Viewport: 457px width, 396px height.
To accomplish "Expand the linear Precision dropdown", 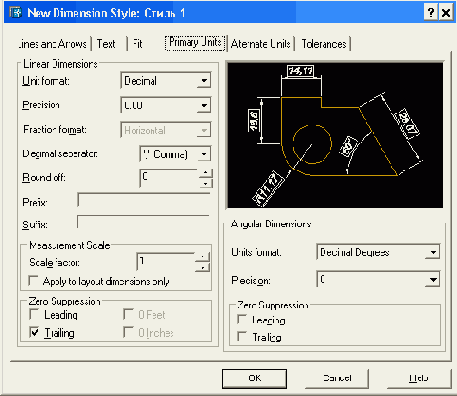I will (204, 105).
